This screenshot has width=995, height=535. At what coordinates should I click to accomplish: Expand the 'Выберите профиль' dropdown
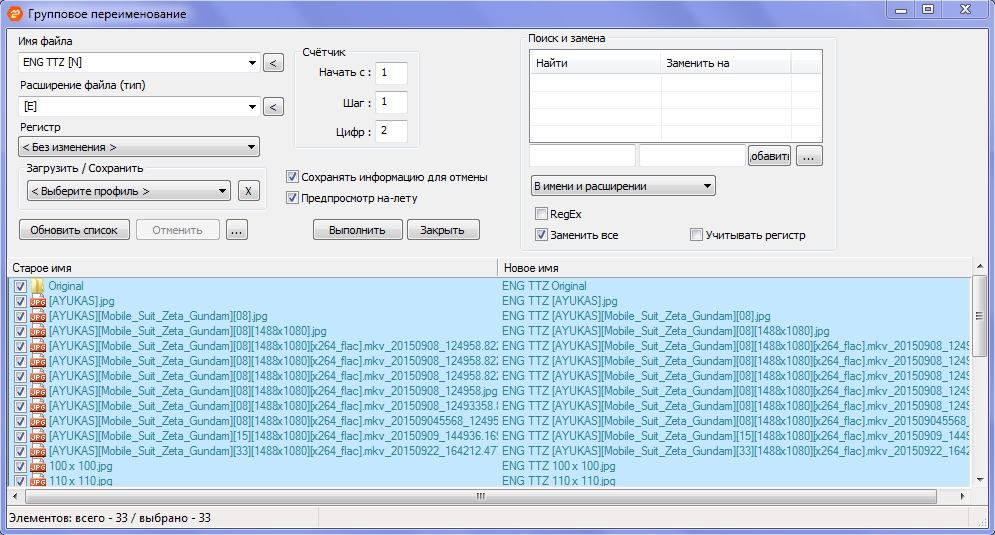pyautogui.click(x=128, y=191)
